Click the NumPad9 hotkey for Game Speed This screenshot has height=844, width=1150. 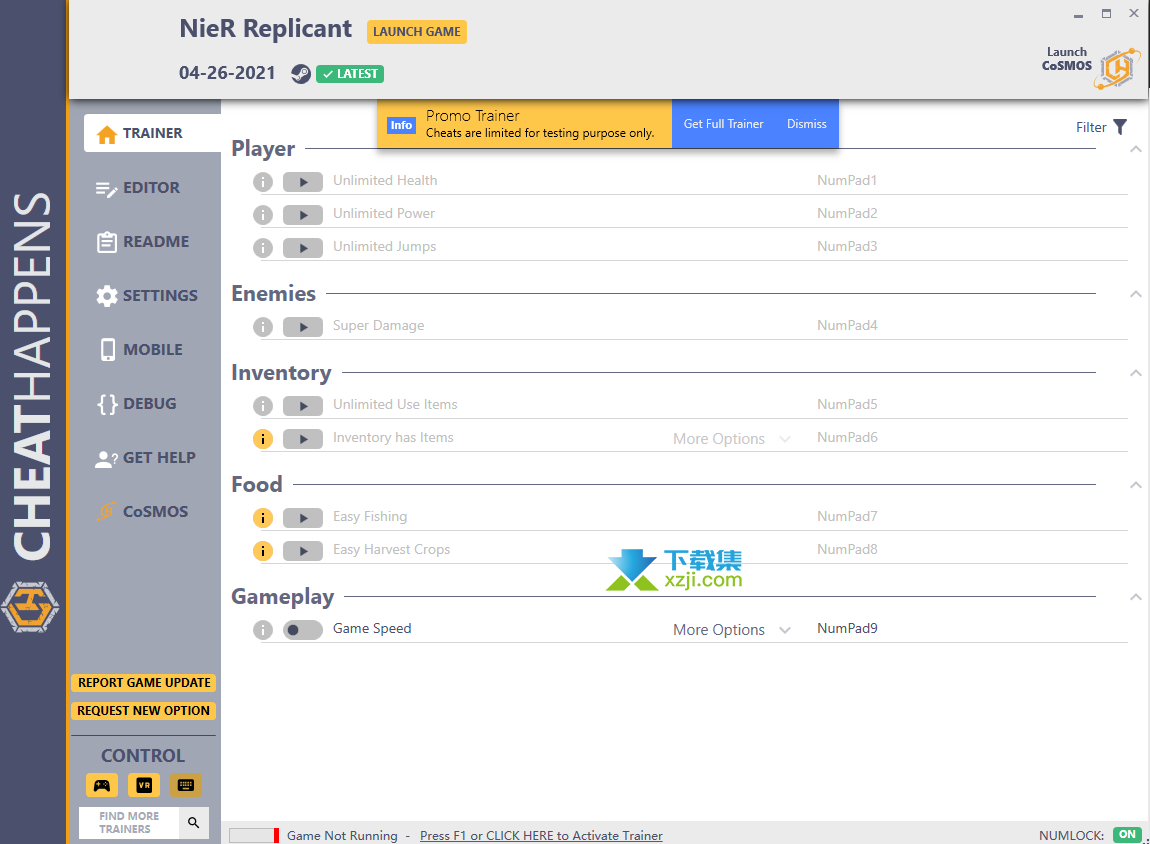click(x=847, y=628)
